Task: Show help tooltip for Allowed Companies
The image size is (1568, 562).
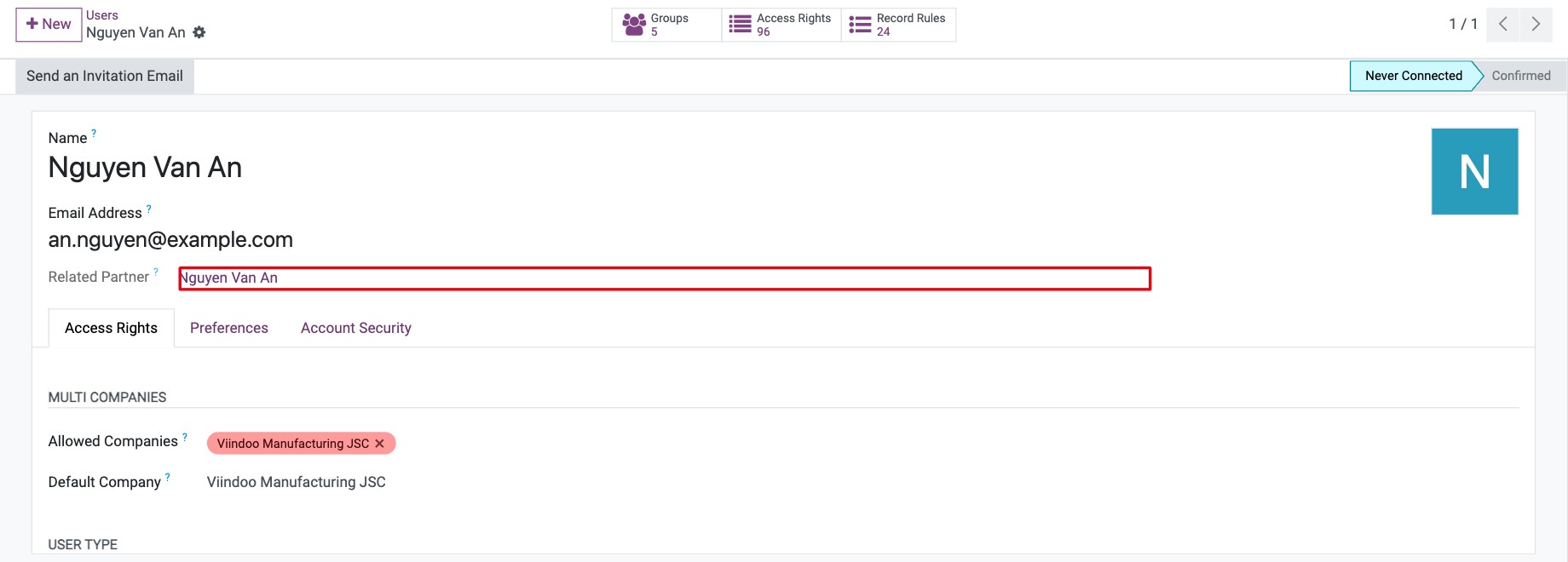Action: click(185, 437)
